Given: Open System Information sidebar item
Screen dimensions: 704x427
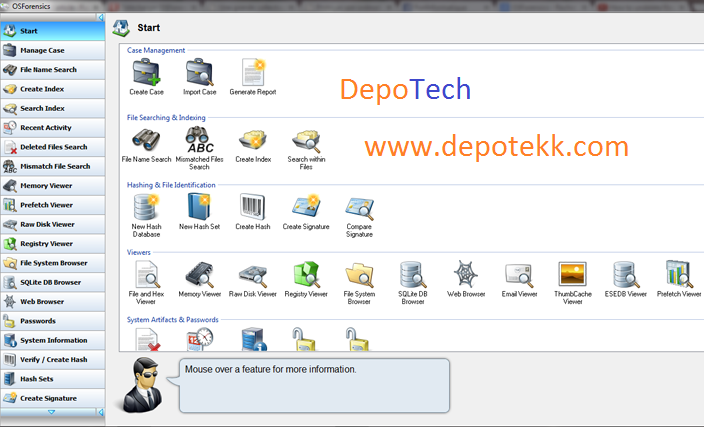Looking at the screenshot, I should pos(53,340).
